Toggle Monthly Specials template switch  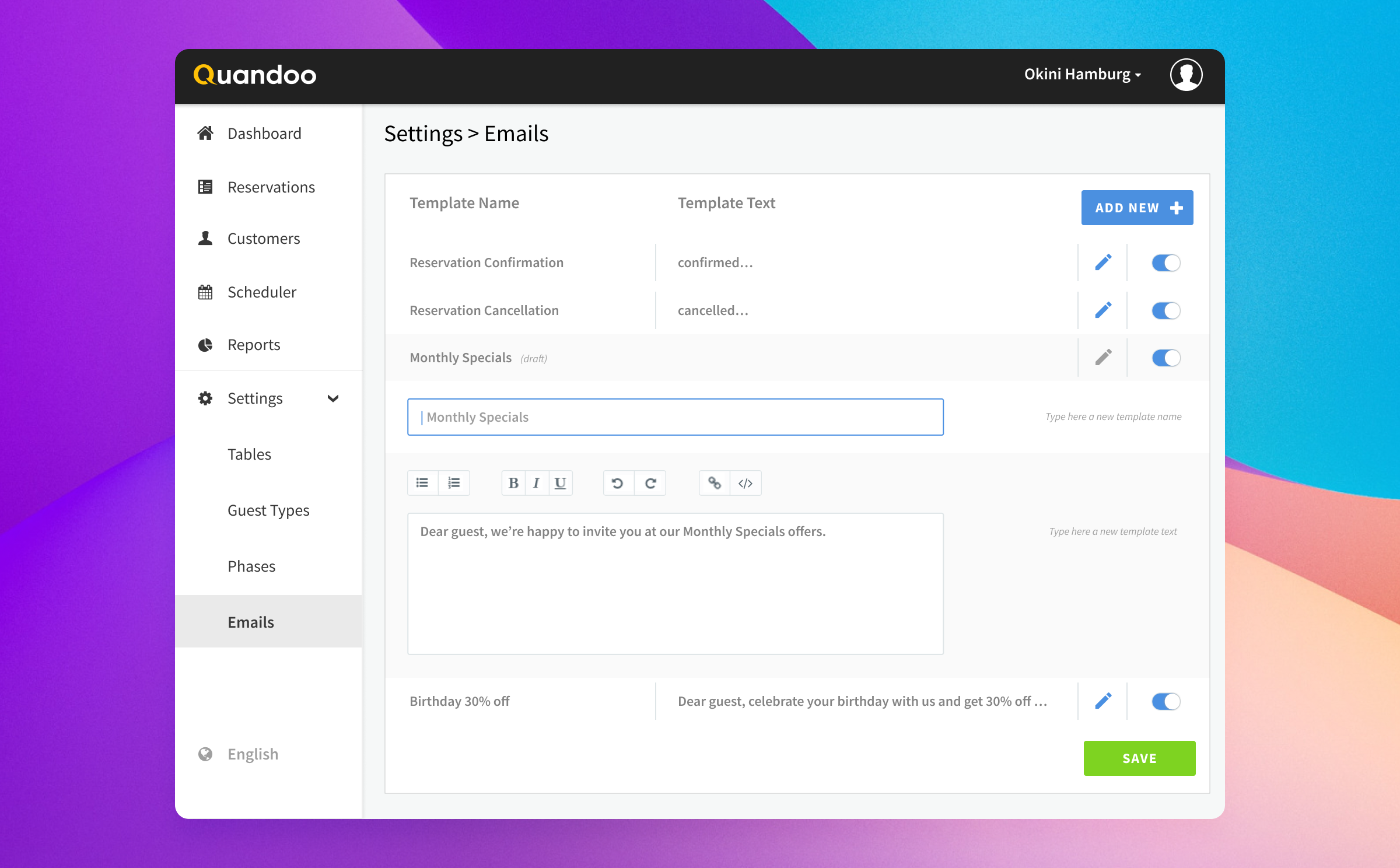click(x=1165, y=358)
